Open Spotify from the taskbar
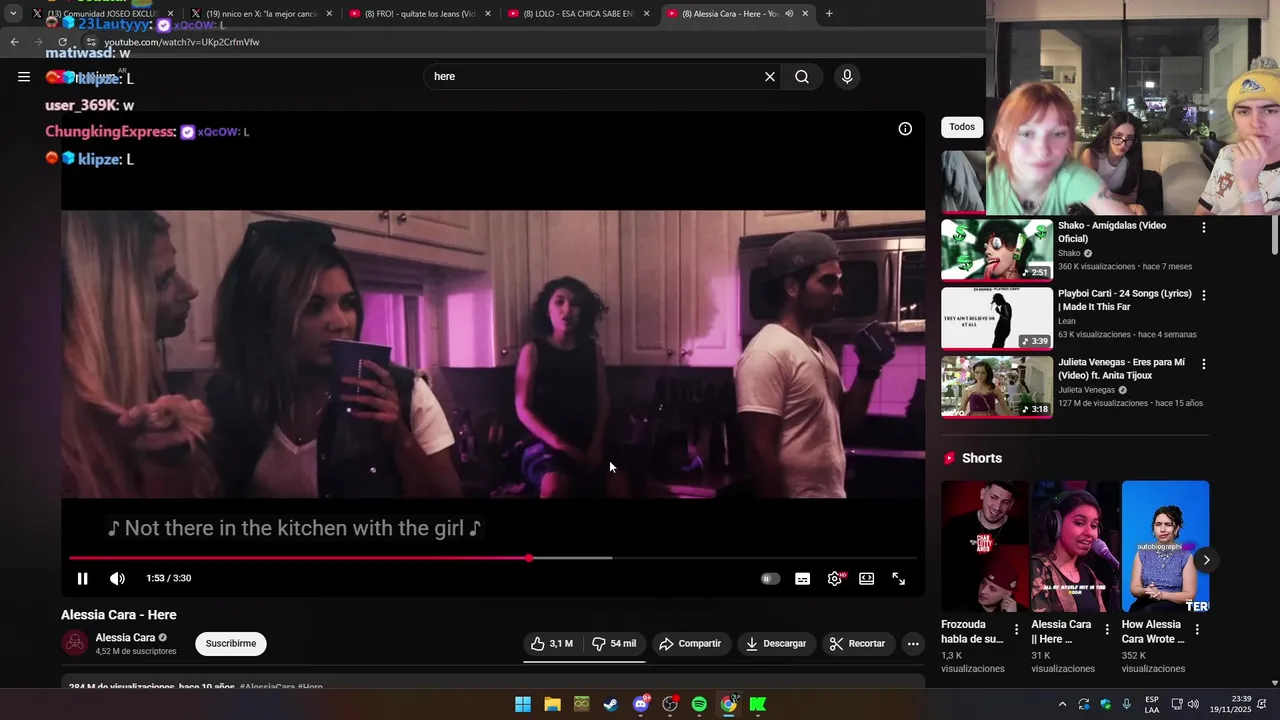Viewport: 1280px width, 720px height. [699, 704]
